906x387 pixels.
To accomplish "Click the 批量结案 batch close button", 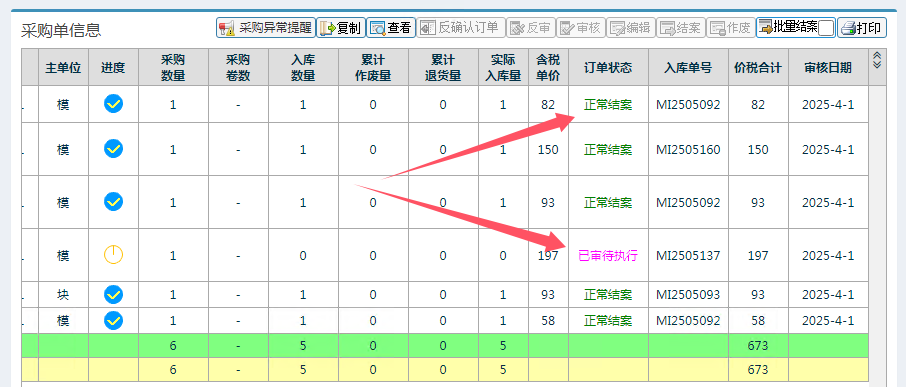I will tap(788, 27).
